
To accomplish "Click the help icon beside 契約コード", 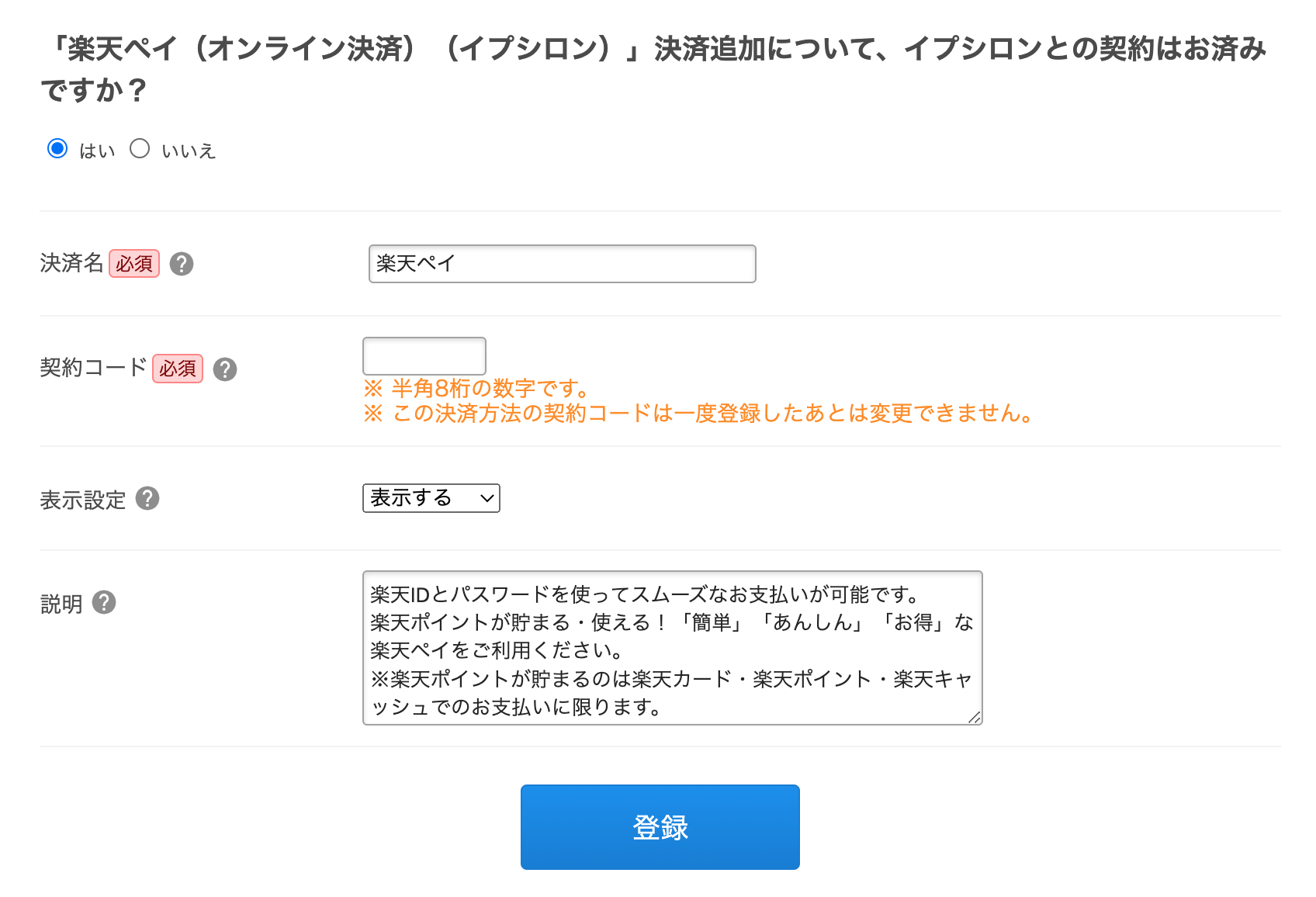I will pyautogui.click(x=225, y=369).
